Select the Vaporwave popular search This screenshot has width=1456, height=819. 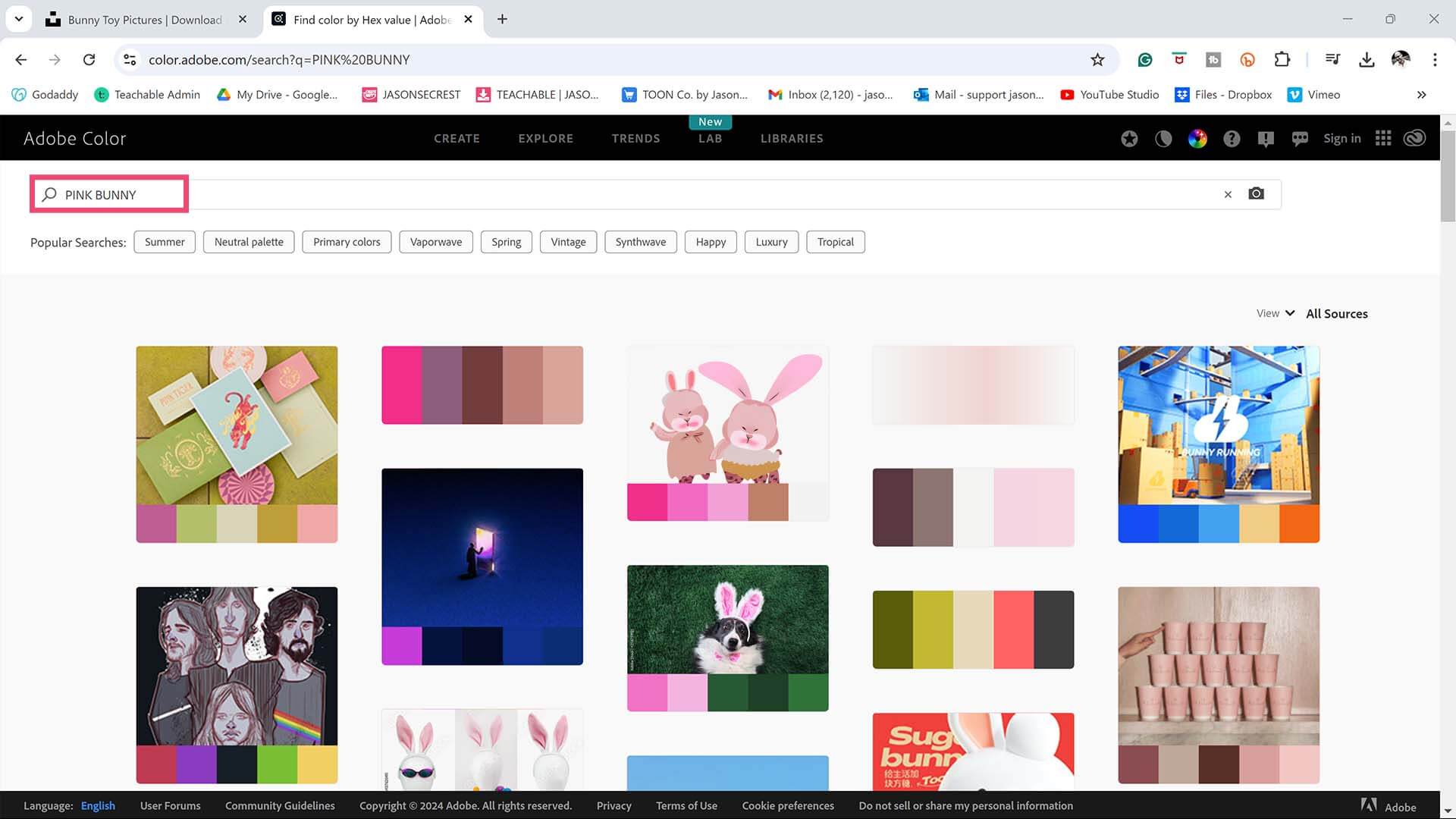point(436,242)
